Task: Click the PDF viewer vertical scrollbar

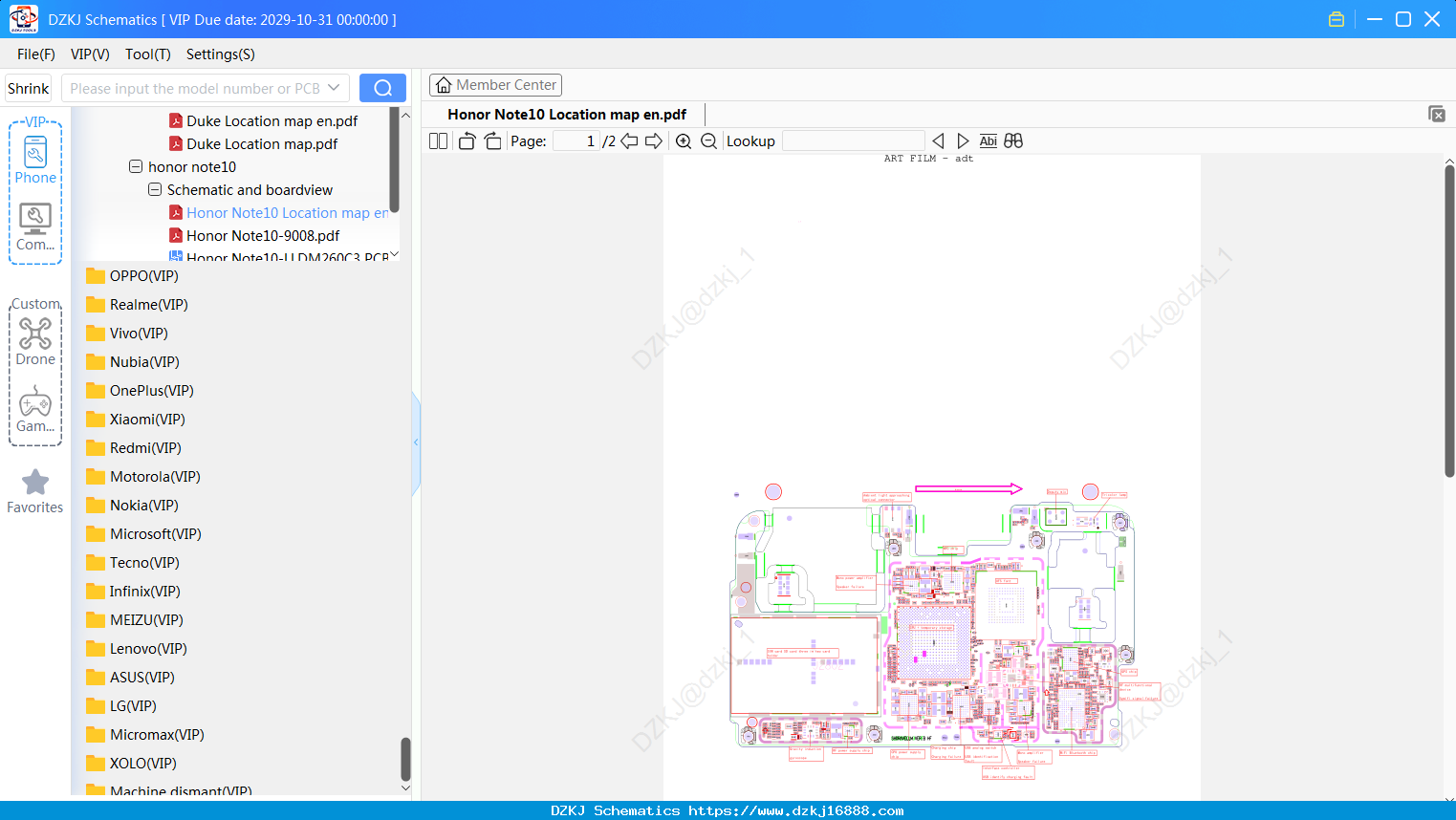Action: point(1449,321)
